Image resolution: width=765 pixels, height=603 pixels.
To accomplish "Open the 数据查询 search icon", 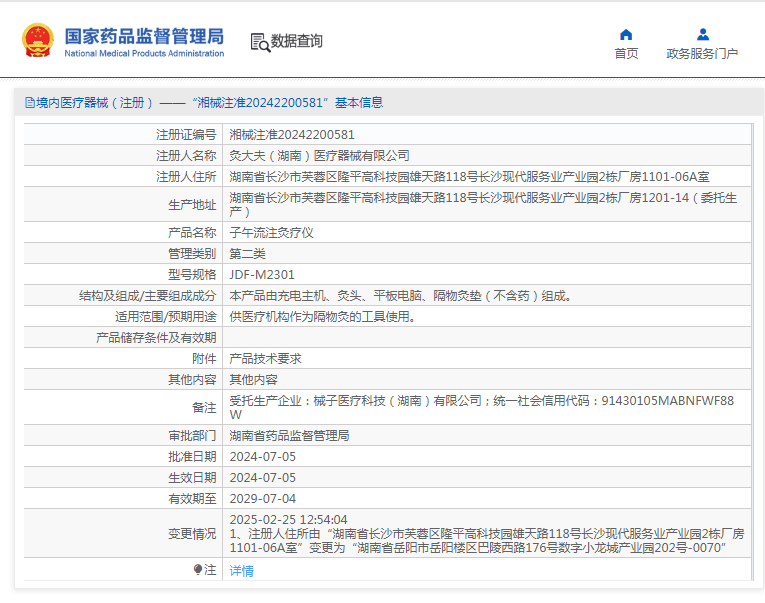I will click(260, 42).
